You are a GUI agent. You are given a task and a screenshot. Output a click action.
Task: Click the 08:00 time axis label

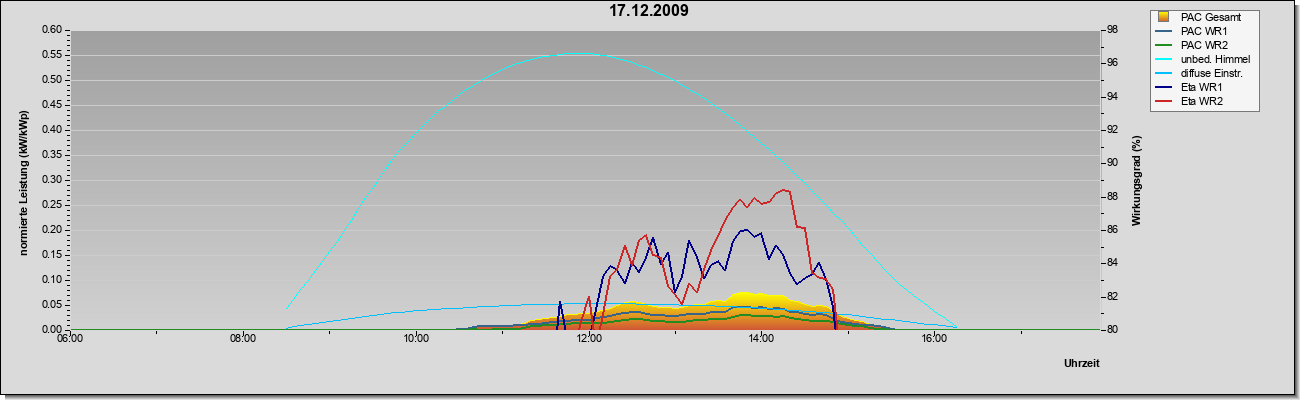(x=243, y=339)
